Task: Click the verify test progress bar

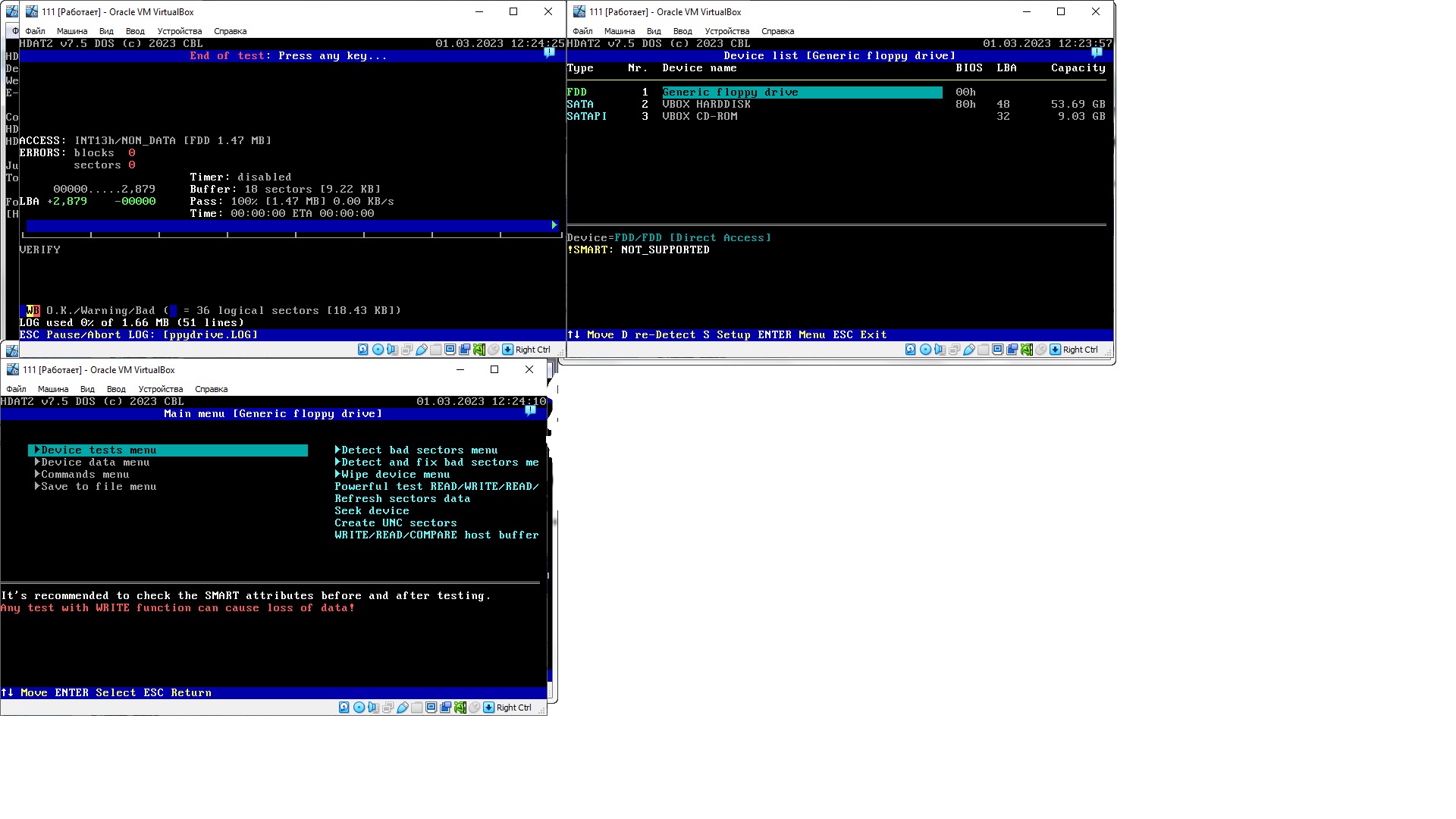Action: [290, 225]
